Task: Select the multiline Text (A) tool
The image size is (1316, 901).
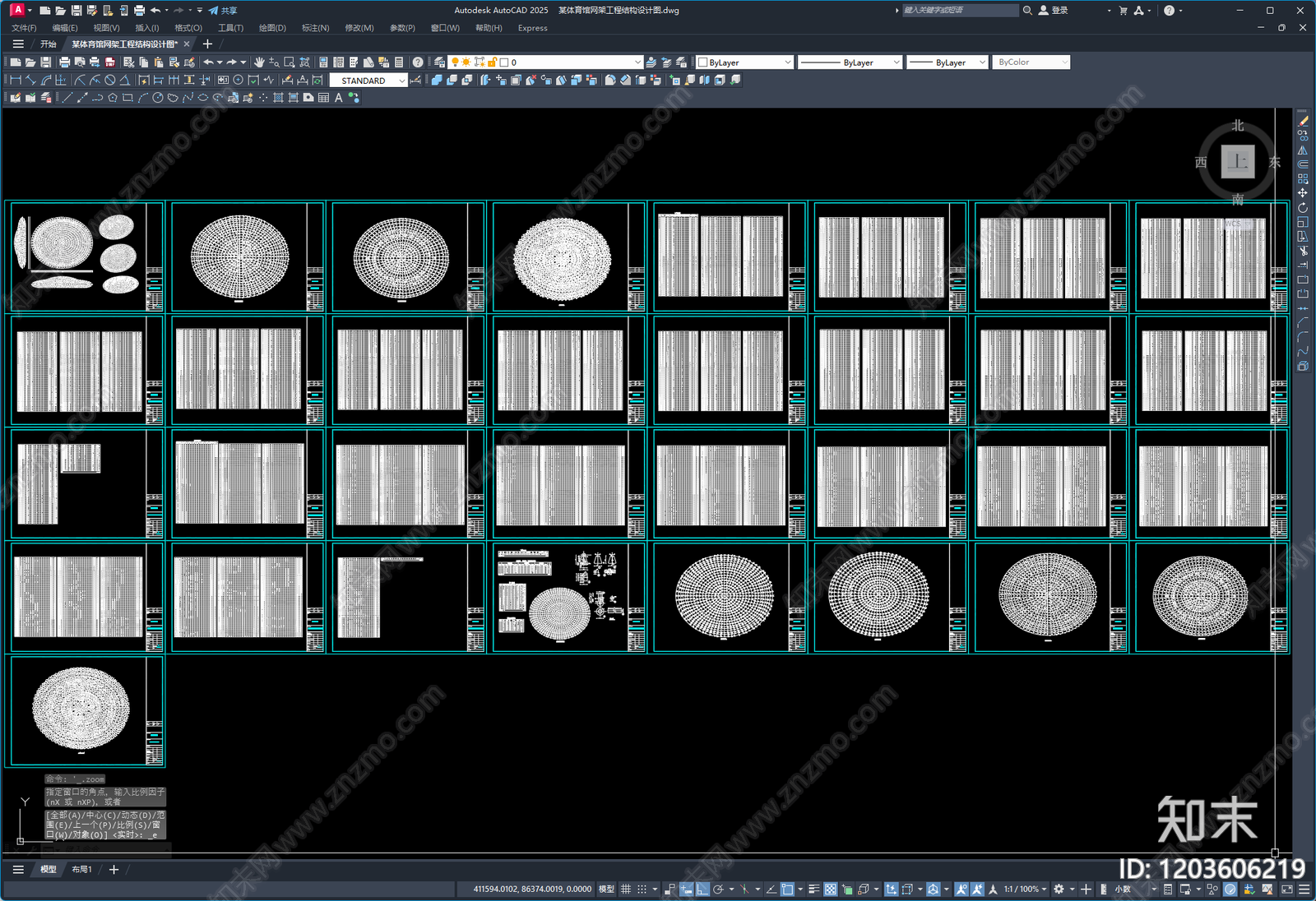Action: coord(338,98)
